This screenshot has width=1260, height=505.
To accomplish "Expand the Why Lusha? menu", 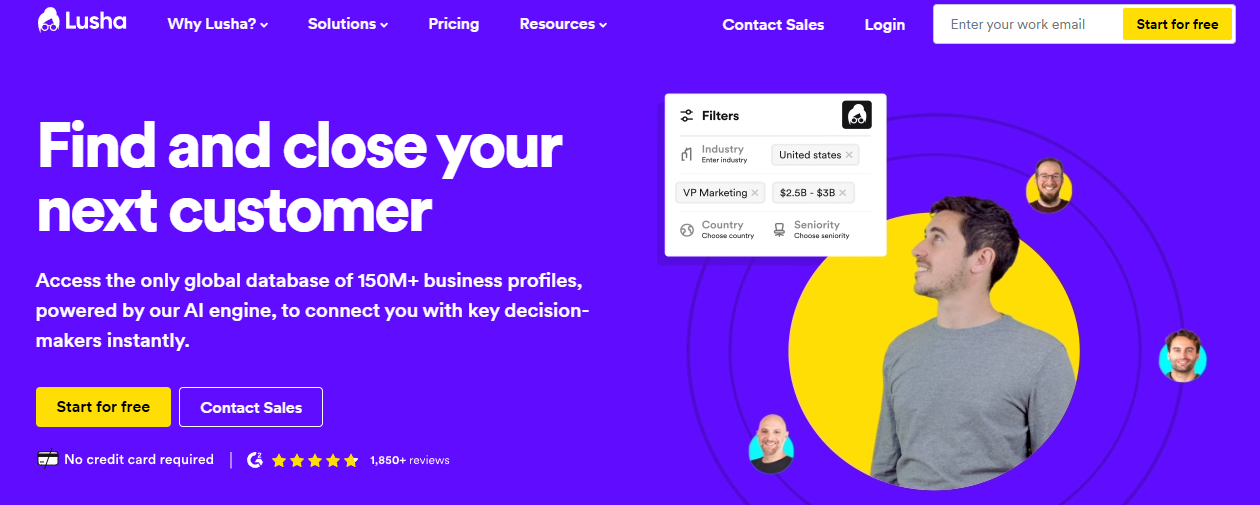I will [x=218, y=24].
